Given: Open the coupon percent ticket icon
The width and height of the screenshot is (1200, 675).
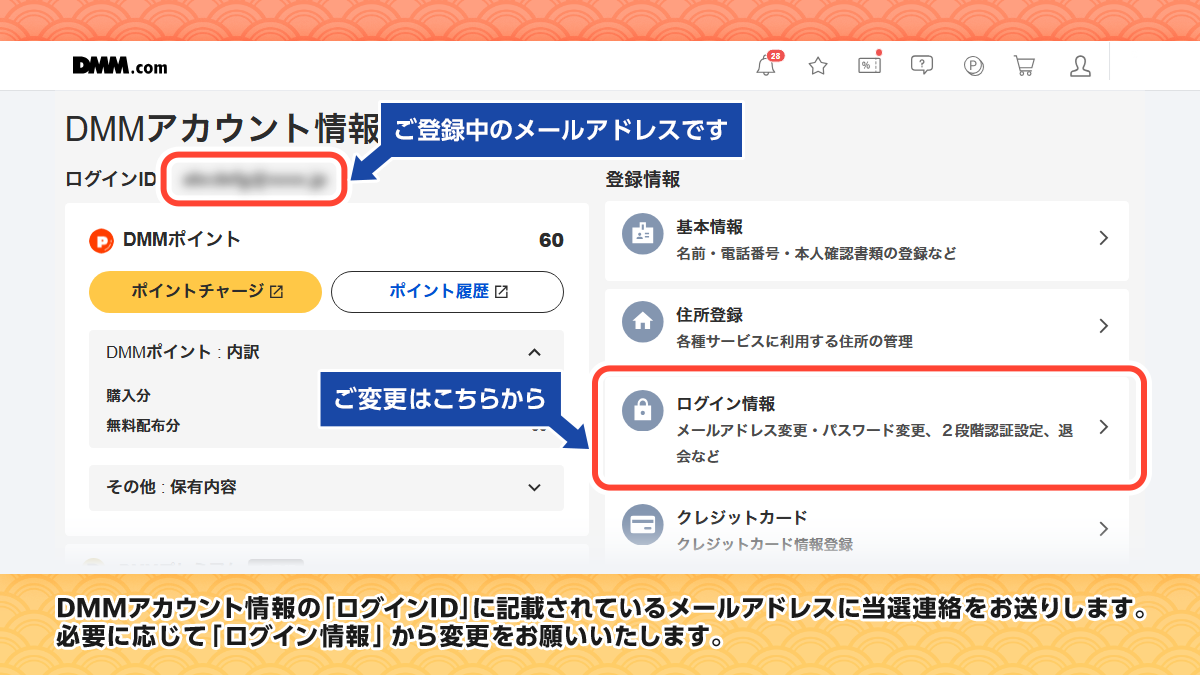Looking at the screenshot, I should click(x=870, y=66).
